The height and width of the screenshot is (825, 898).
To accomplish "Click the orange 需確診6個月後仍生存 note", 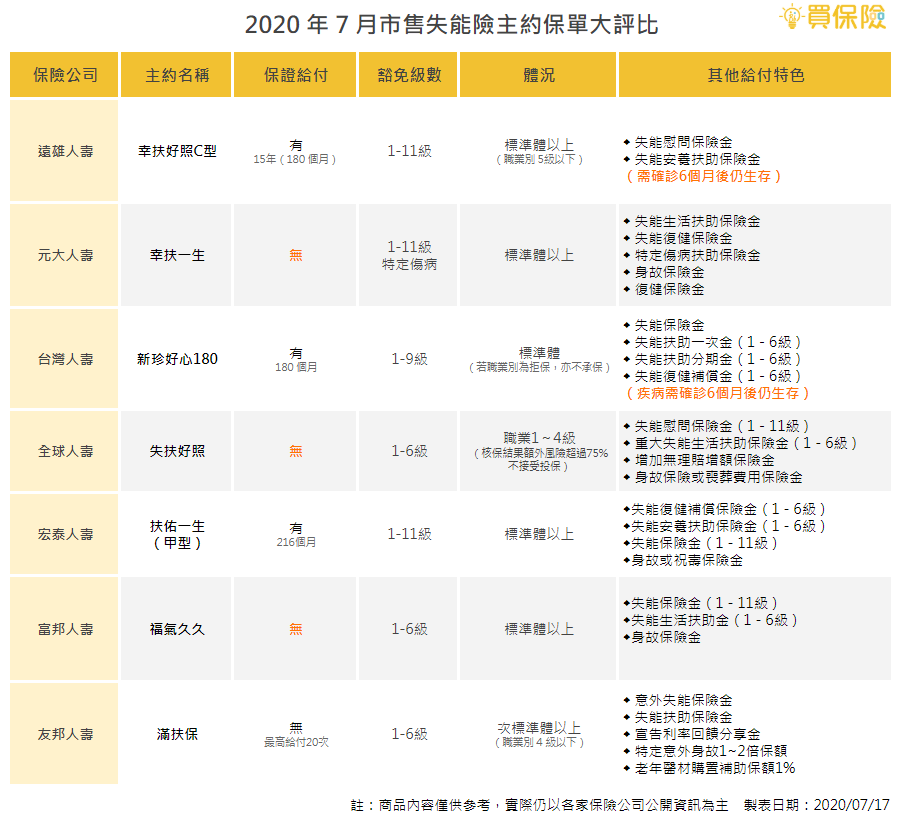I will pos(703,176).
